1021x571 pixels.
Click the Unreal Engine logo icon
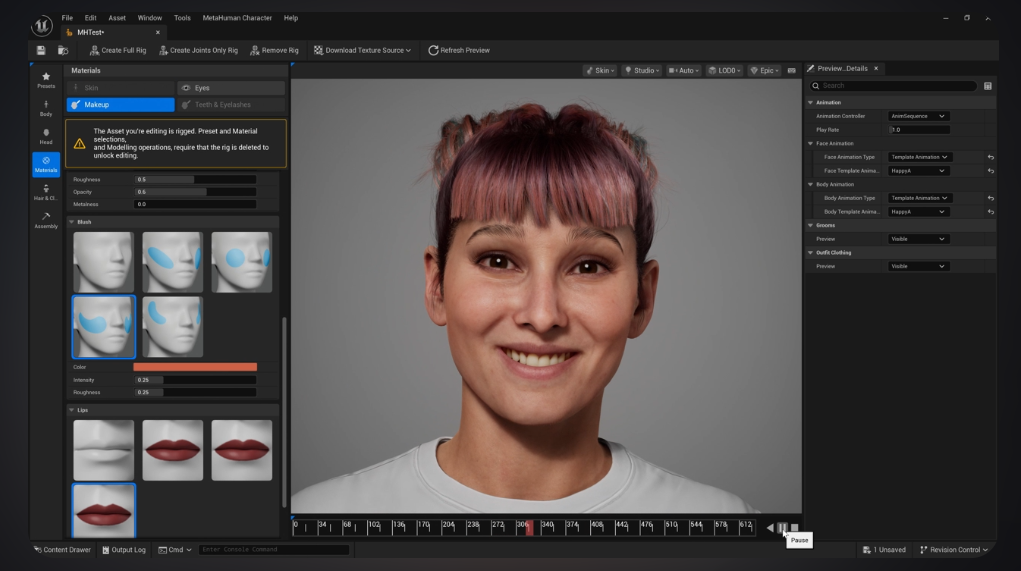[x=42, y=25]
